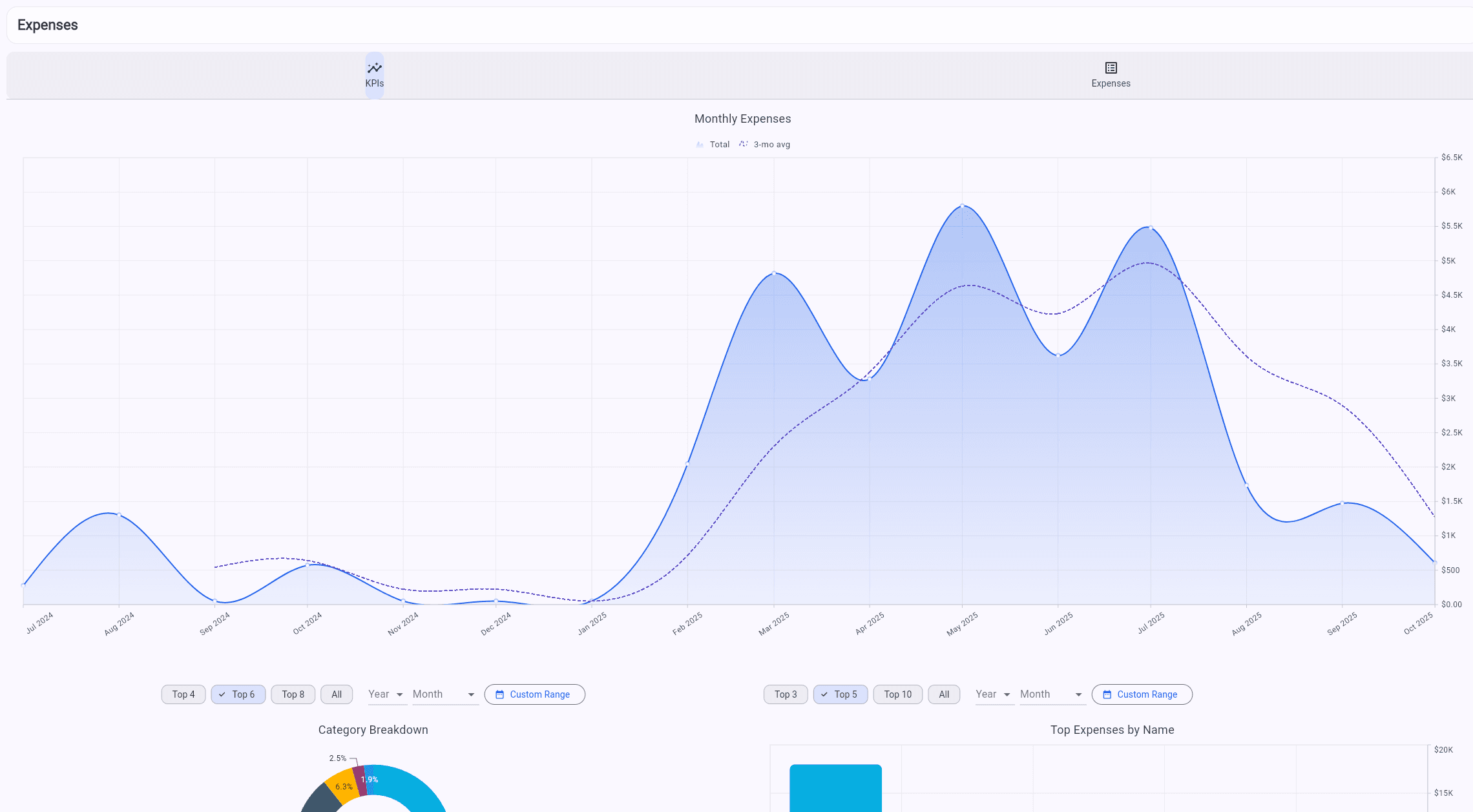Viewport: 1473px width, 812px height.
Task: Open the KPIs tab chart icon
Action: click(x=374, y=68)
